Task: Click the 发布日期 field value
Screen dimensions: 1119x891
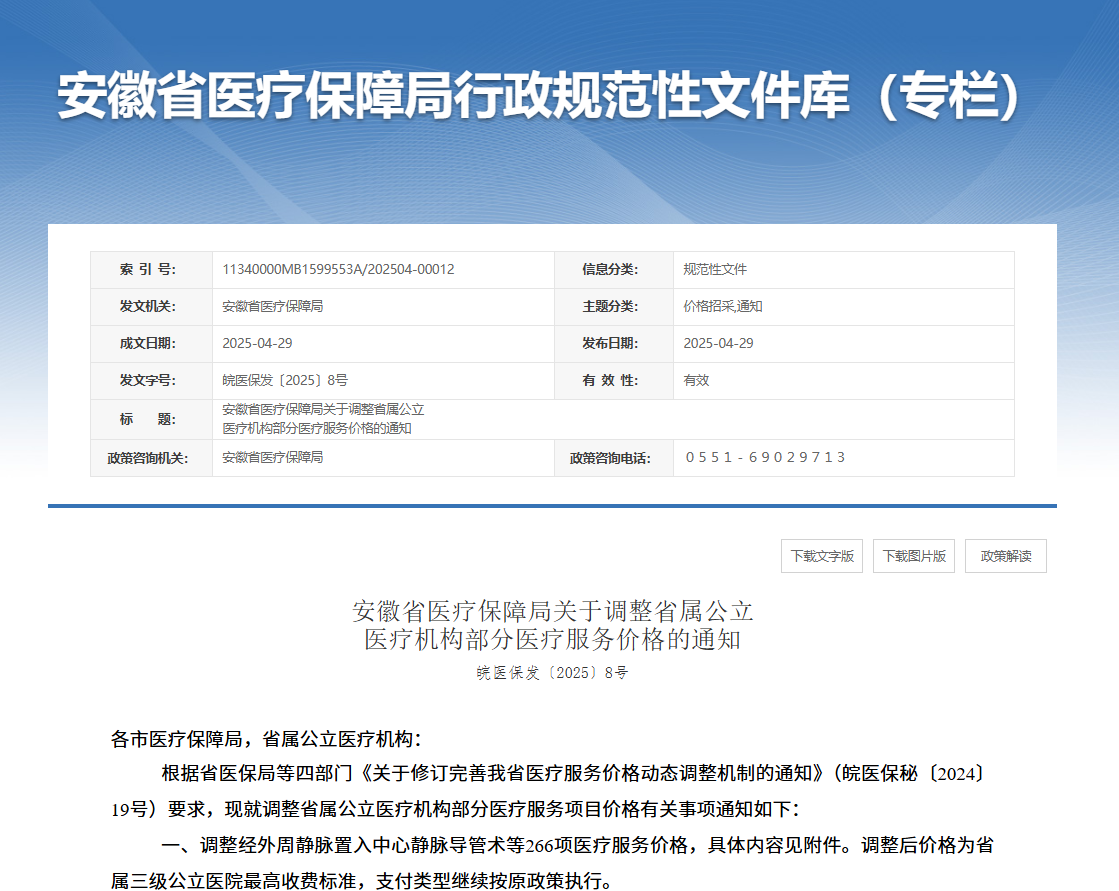Action: [x=716, y=344]
